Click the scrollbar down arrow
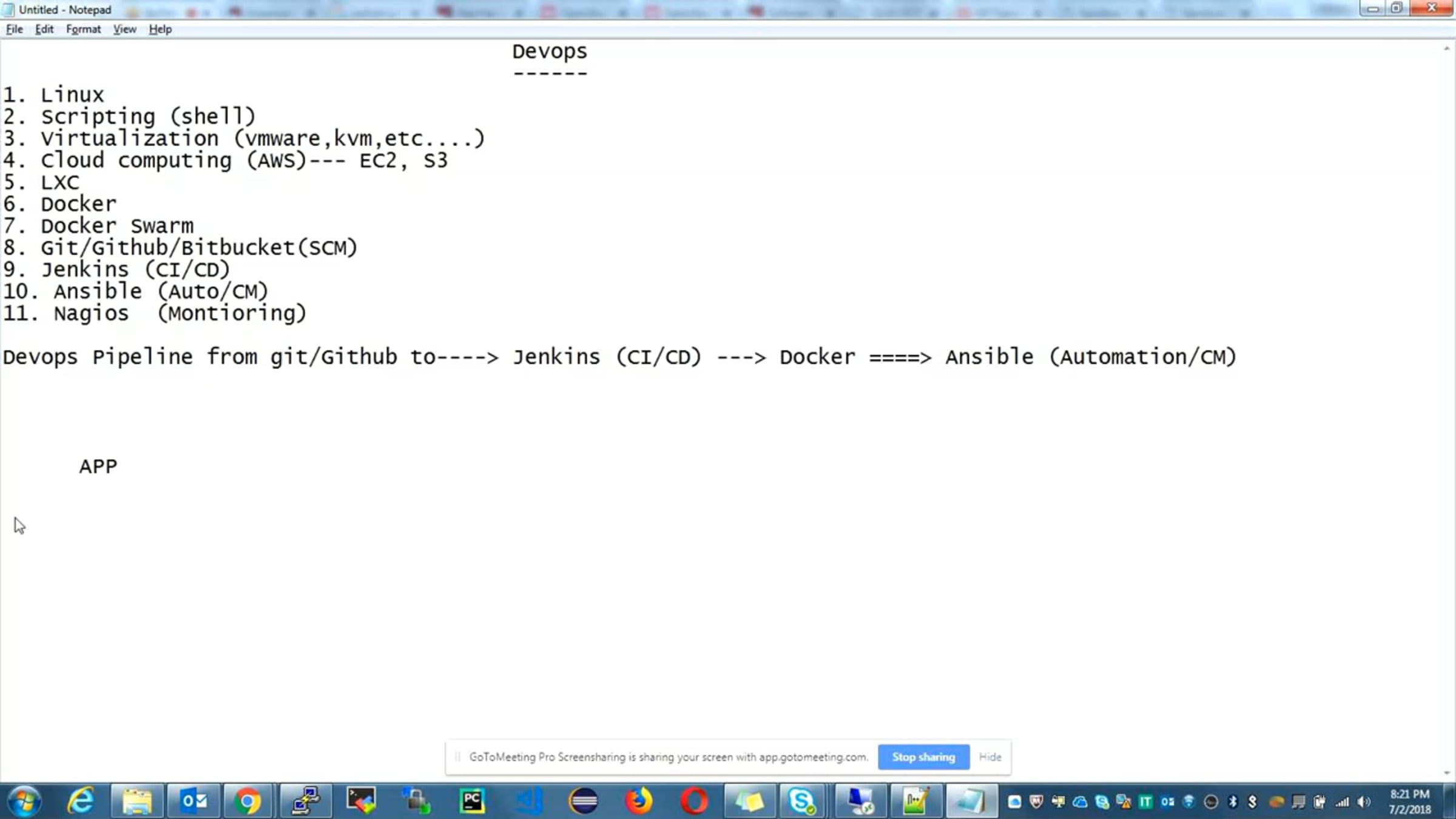The height and width of the screenshot is (819, 1456). click(x=1447, y=773)
